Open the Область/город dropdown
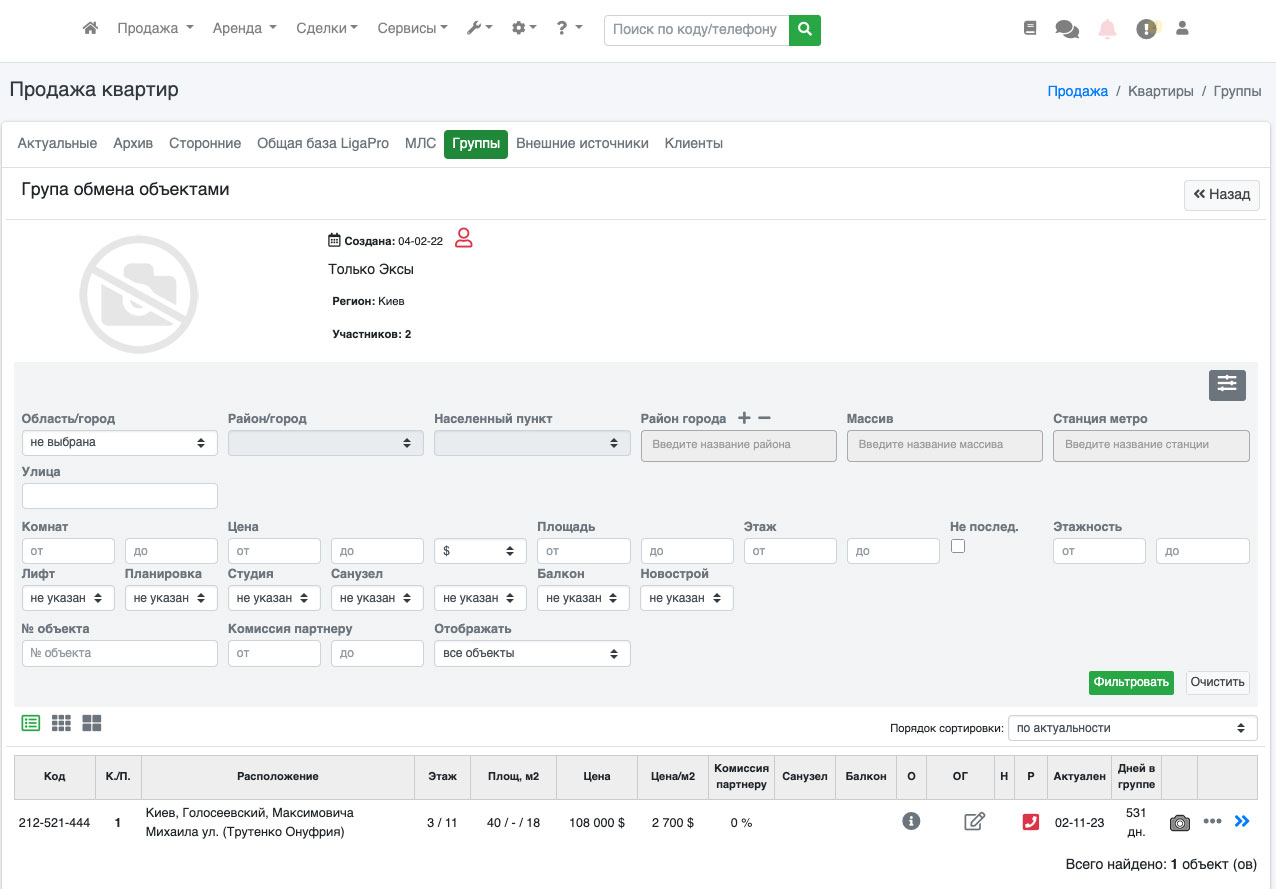The height and width of the screenshot is (889, 1276). [x=119, y=442]
